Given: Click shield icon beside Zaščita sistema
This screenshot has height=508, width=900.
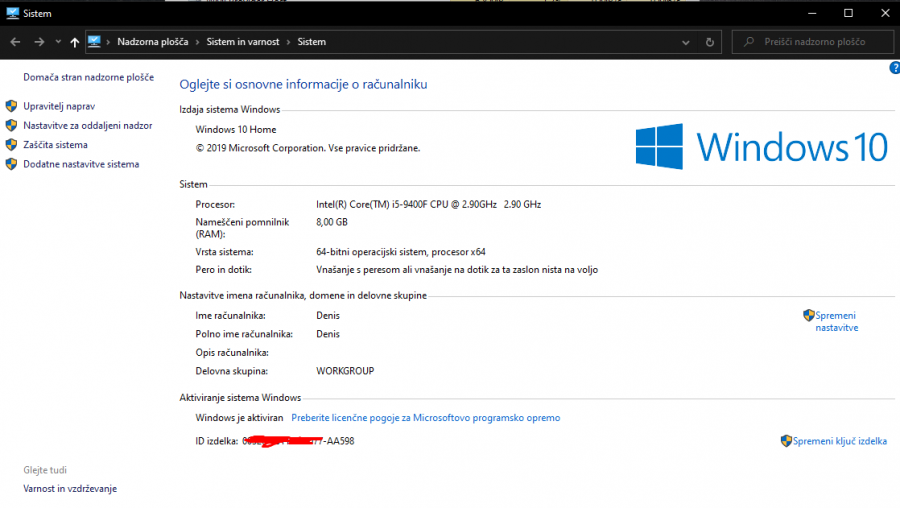Looking at the screenshot, I should 11,145.
